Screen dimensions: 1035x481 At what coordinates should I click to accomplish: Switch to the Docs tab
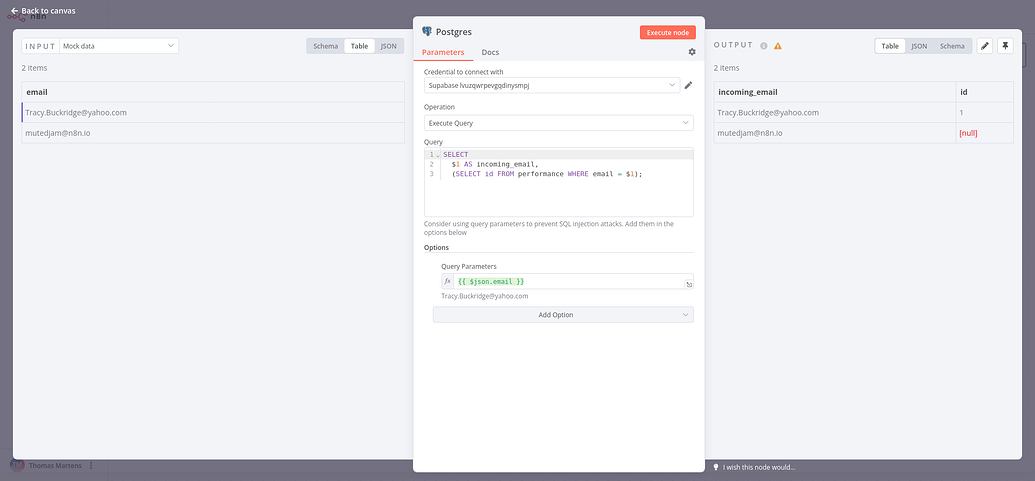click(x=490, y=52)
